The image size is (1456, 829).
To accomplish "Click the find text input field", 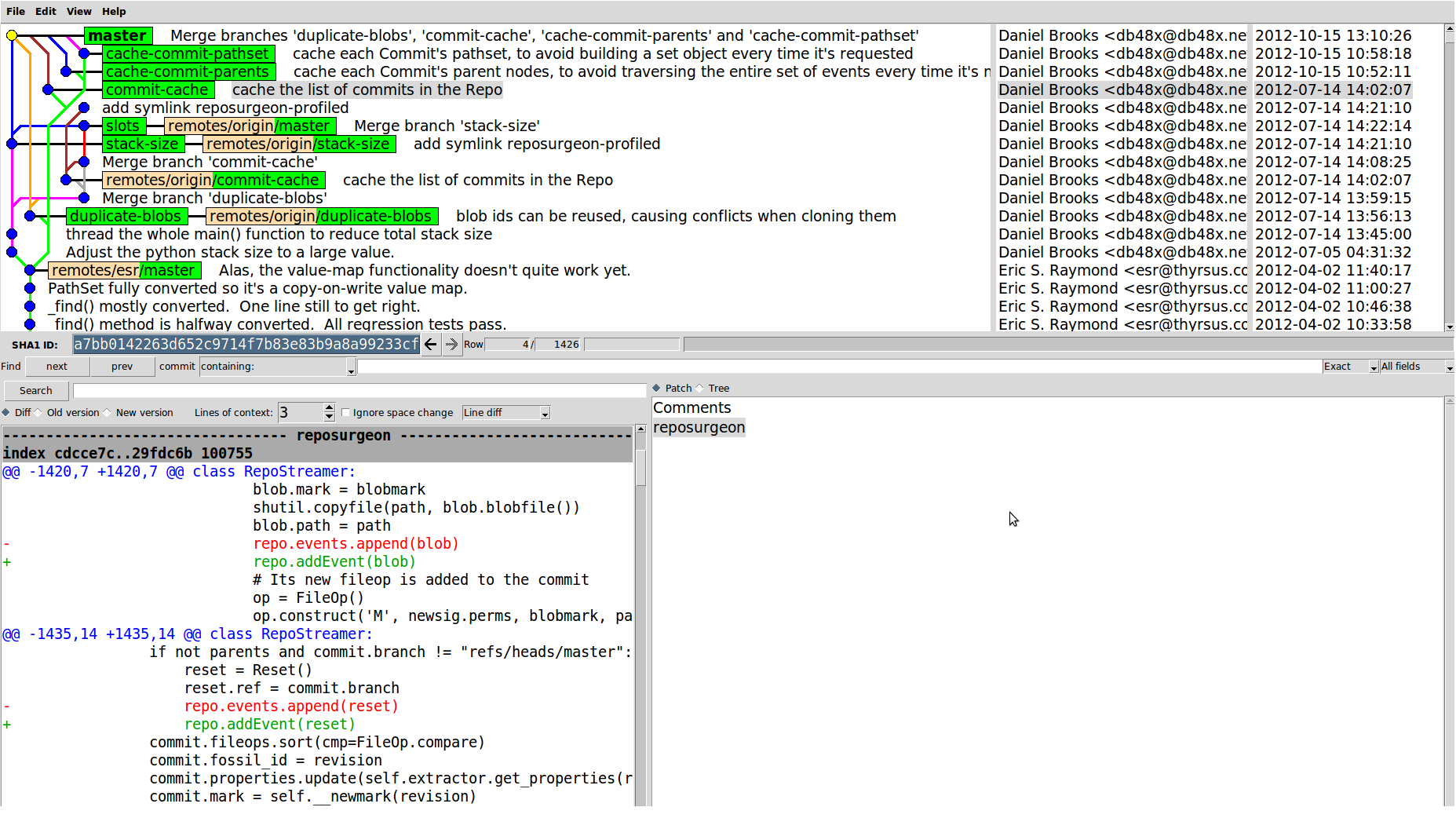I will click(x=840, y=367).
